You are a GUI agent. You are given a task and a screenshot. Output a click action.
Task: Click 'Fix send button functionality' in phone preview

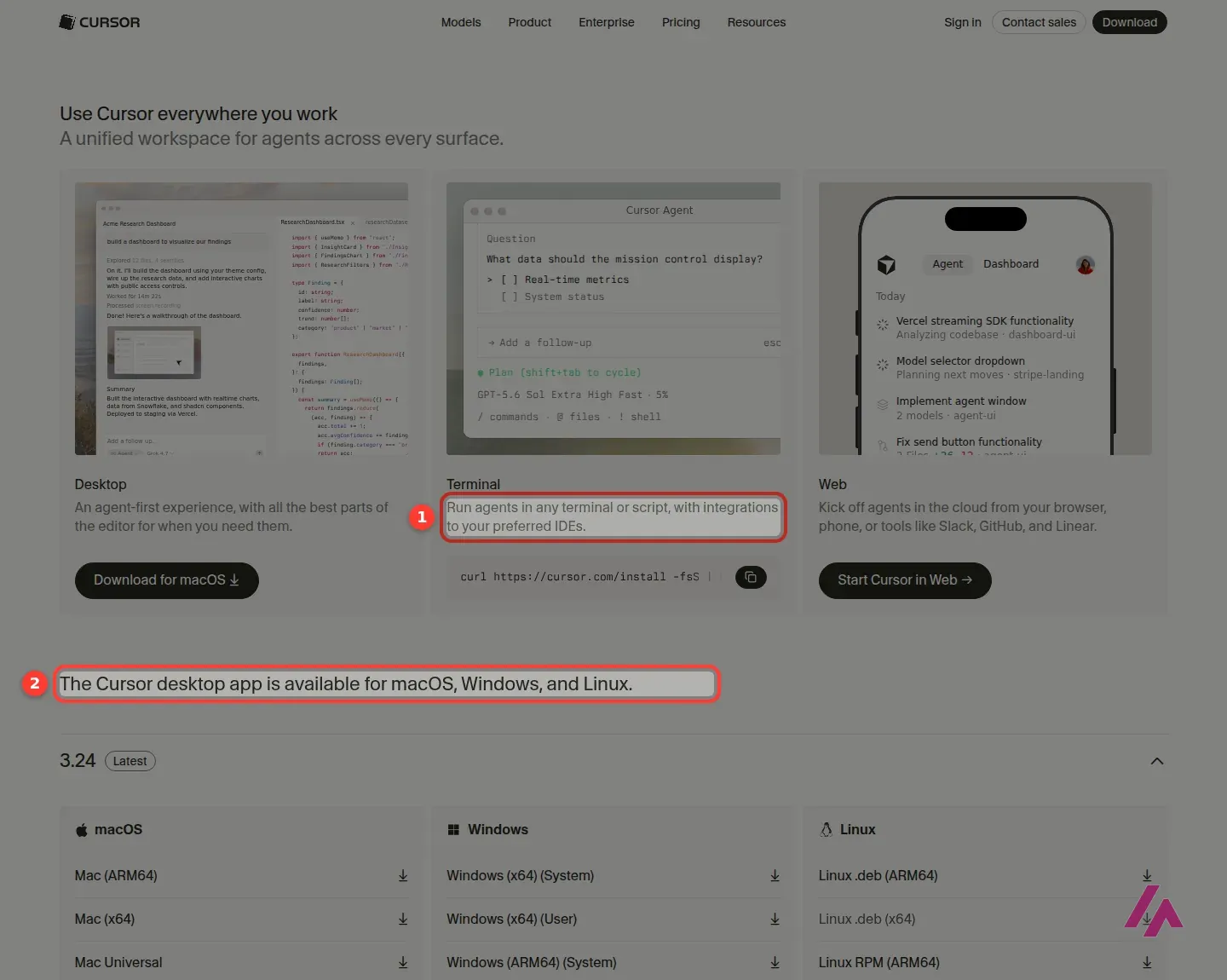tap(969, 442)
